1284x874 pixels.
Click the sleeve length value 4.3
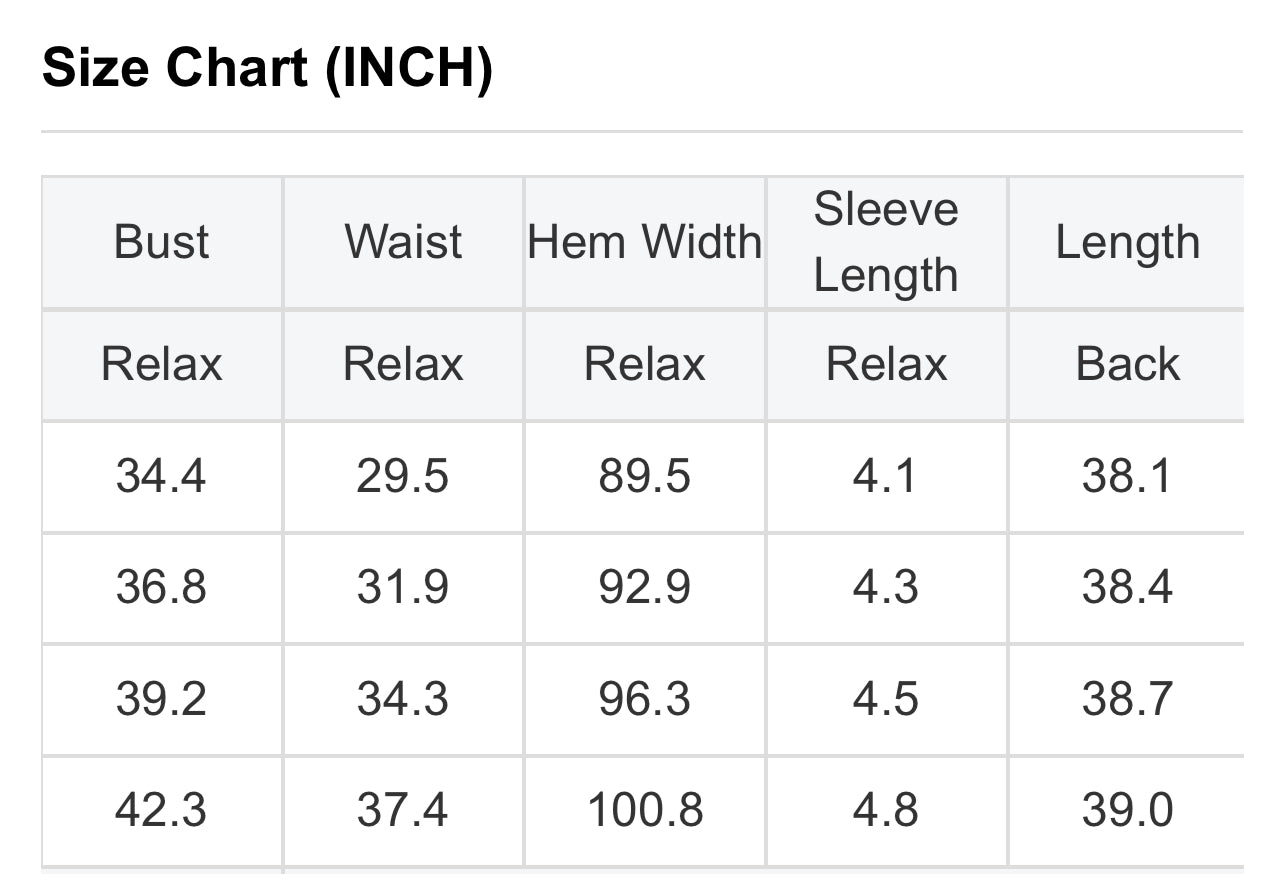point(886,587)
